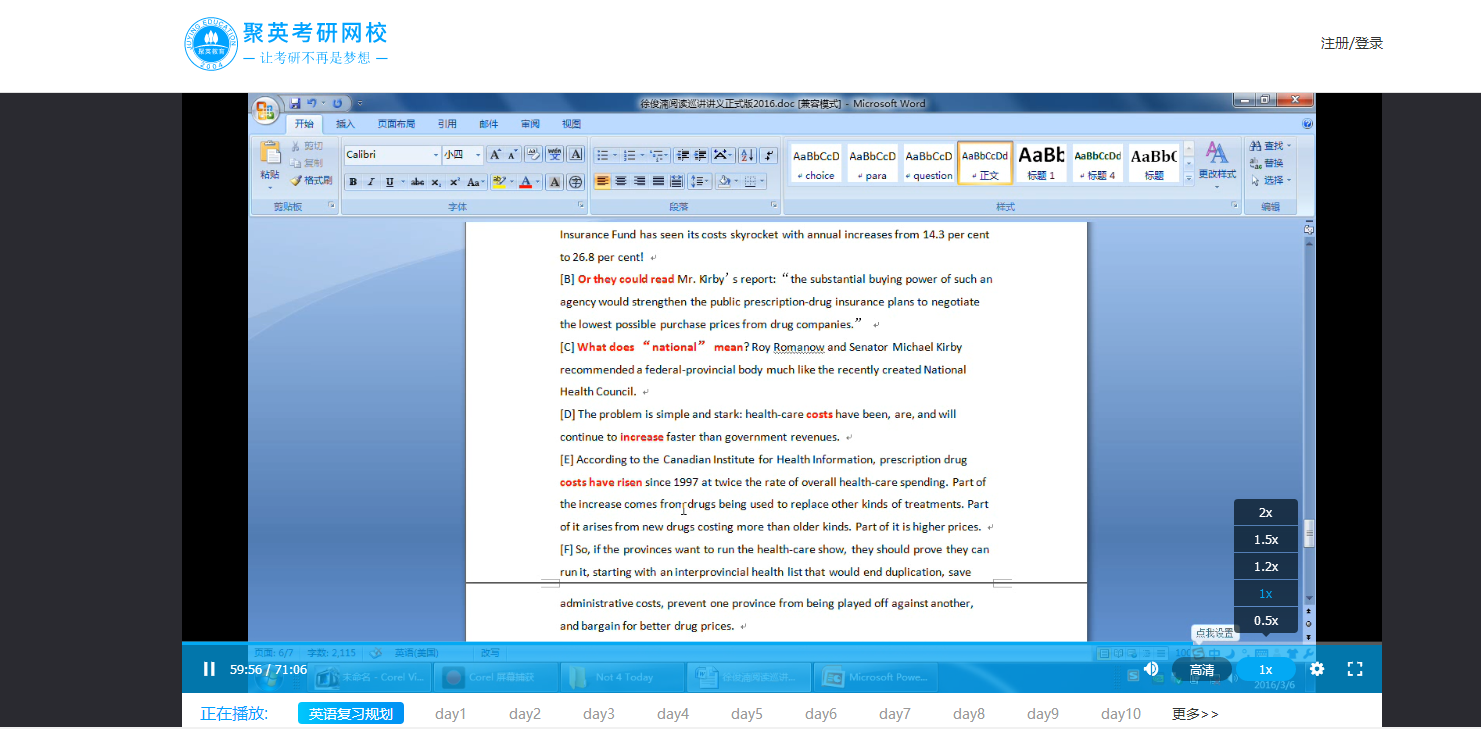
Task: Click the Undo arrow in Quick Access toolbar
Action: (312, 103)
